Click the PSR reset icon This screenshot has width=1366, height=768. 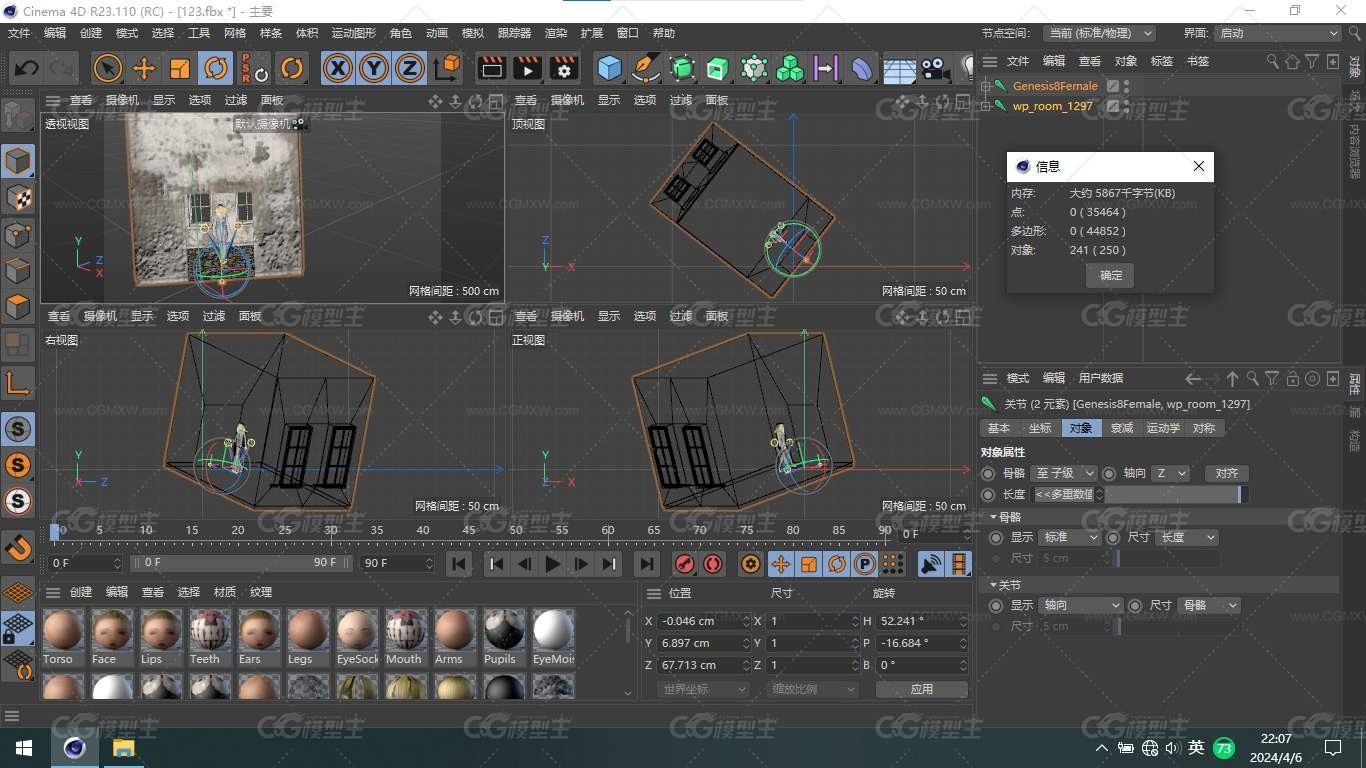[254, 68]
